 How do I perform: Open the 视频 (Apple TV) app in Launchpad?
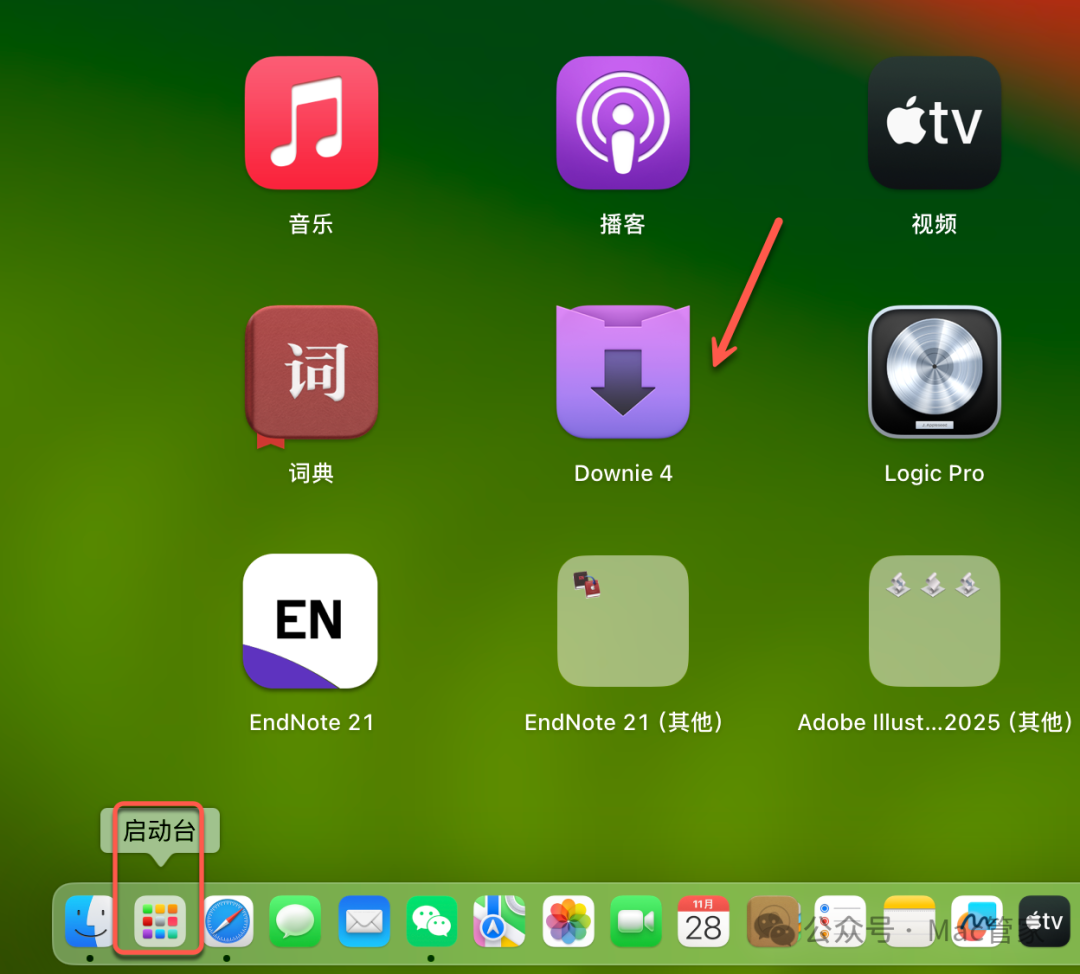(934, 123)
